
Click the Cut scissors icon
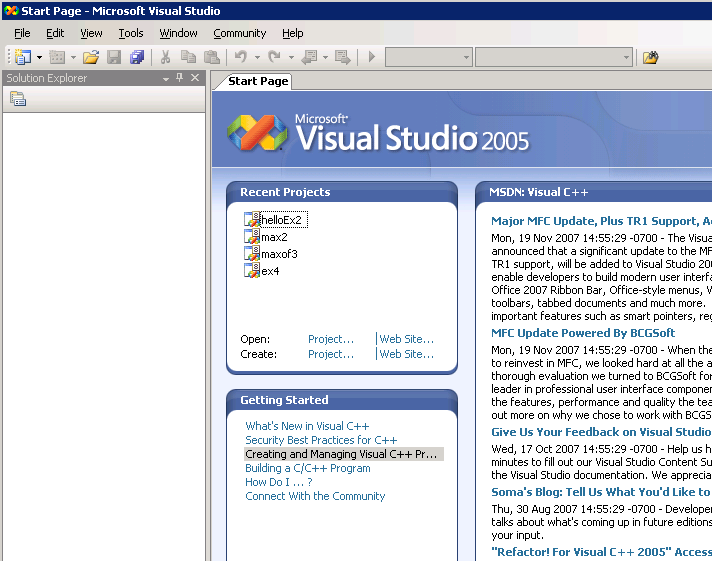pyautogui.click(x=165, y=57)
